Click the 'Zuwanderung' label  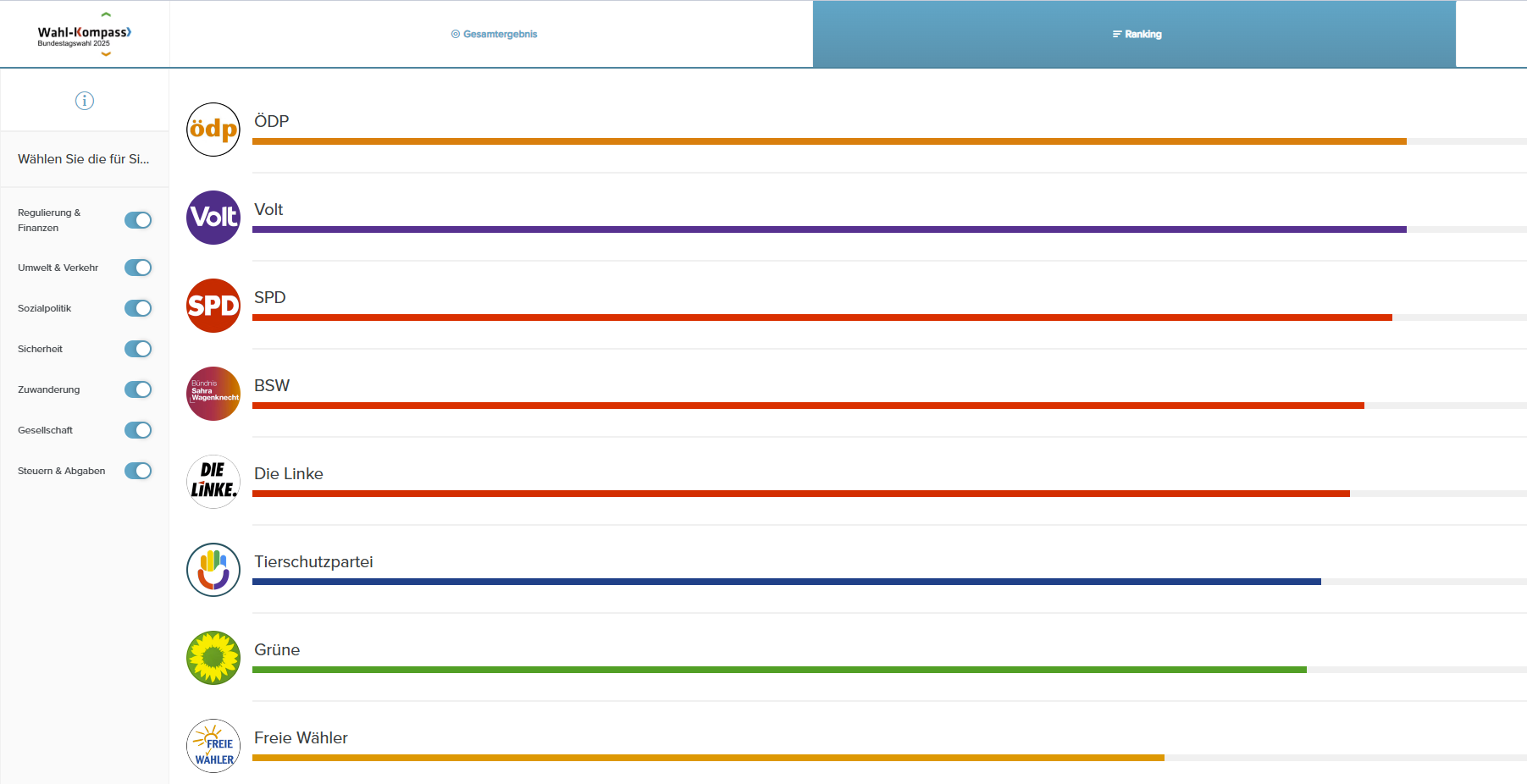[x=48, y=389]
